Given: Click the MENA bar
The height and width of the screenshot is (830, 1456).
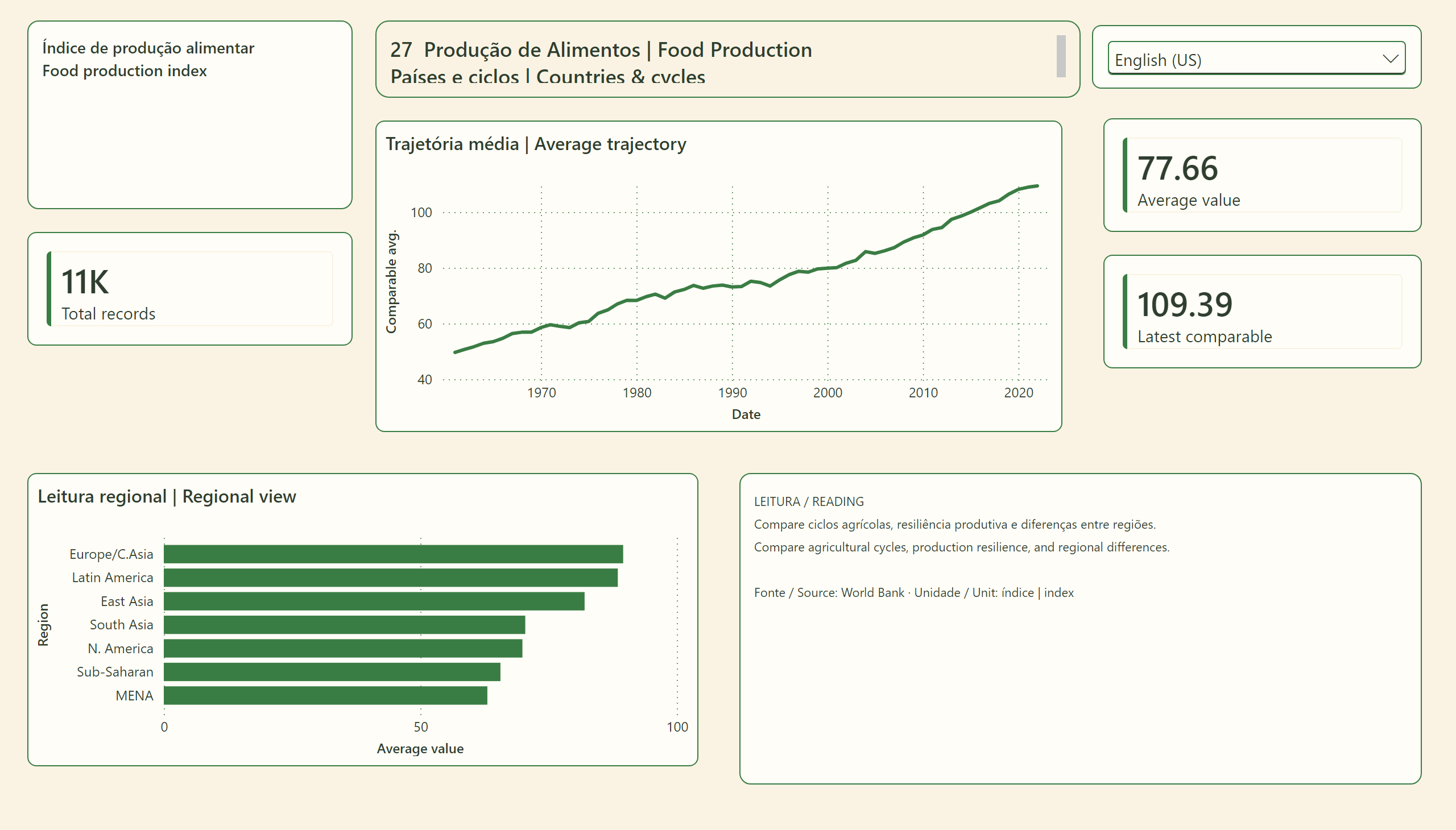Looking at the screenshot, I should (326, 695).
